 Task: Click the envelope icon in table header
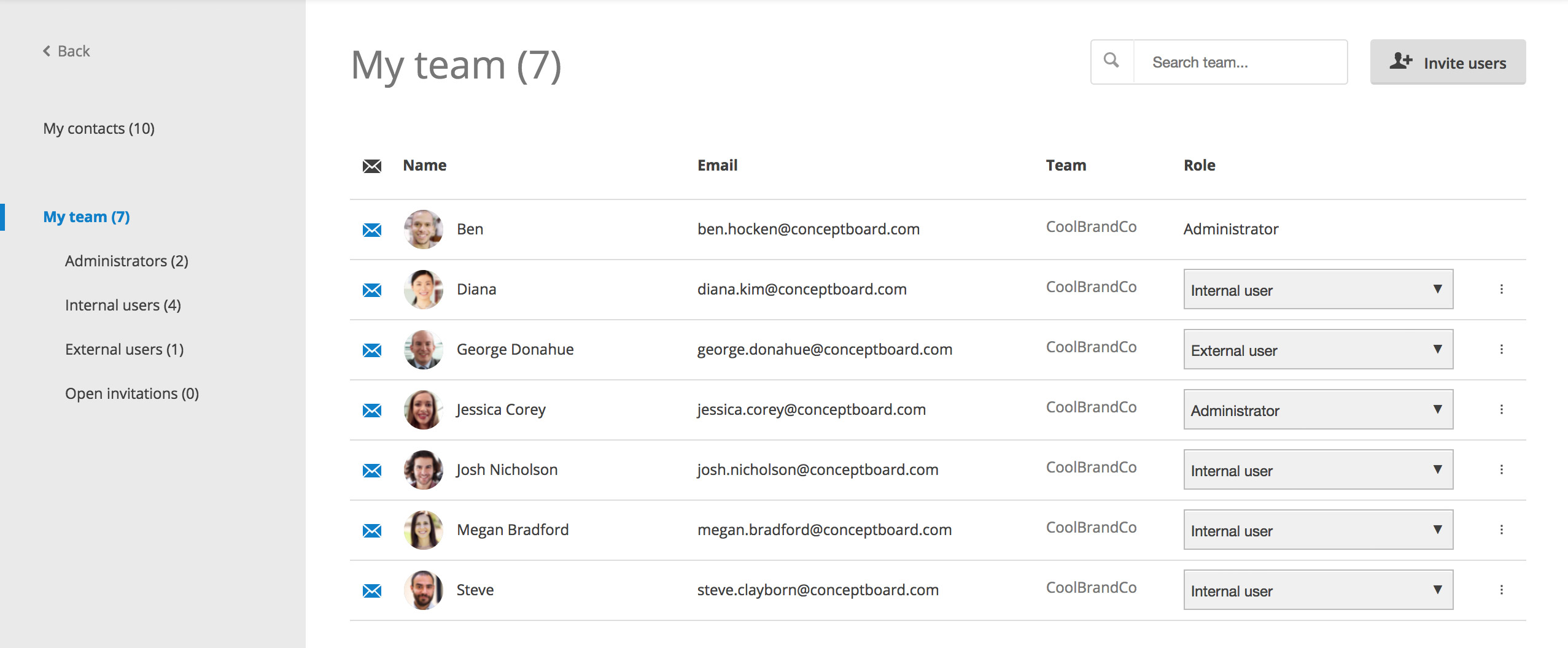tap(372, 166)
